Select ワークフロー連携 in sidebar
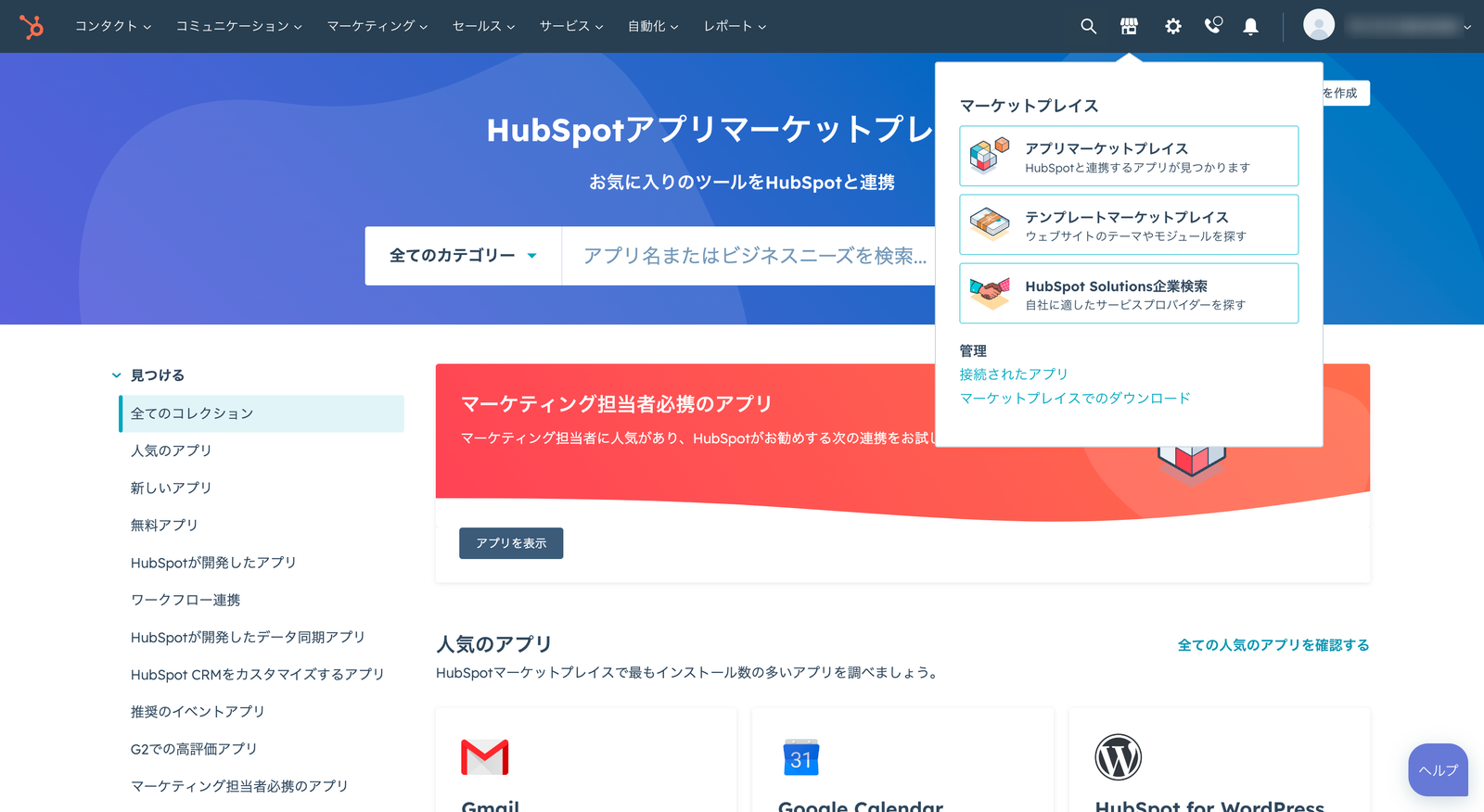Screen dimensions: 1484x812 (185, 600)
